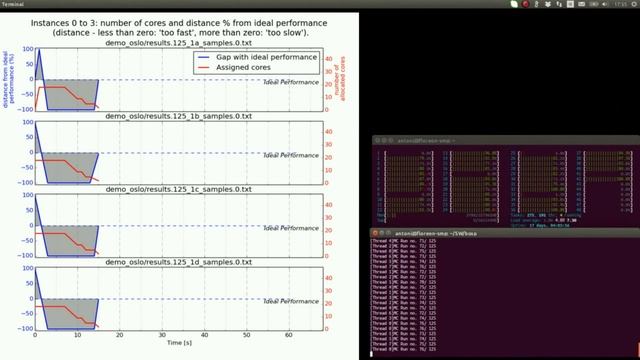
Task: Click the Terminal application title in top panel
Action: pos(13,4)
